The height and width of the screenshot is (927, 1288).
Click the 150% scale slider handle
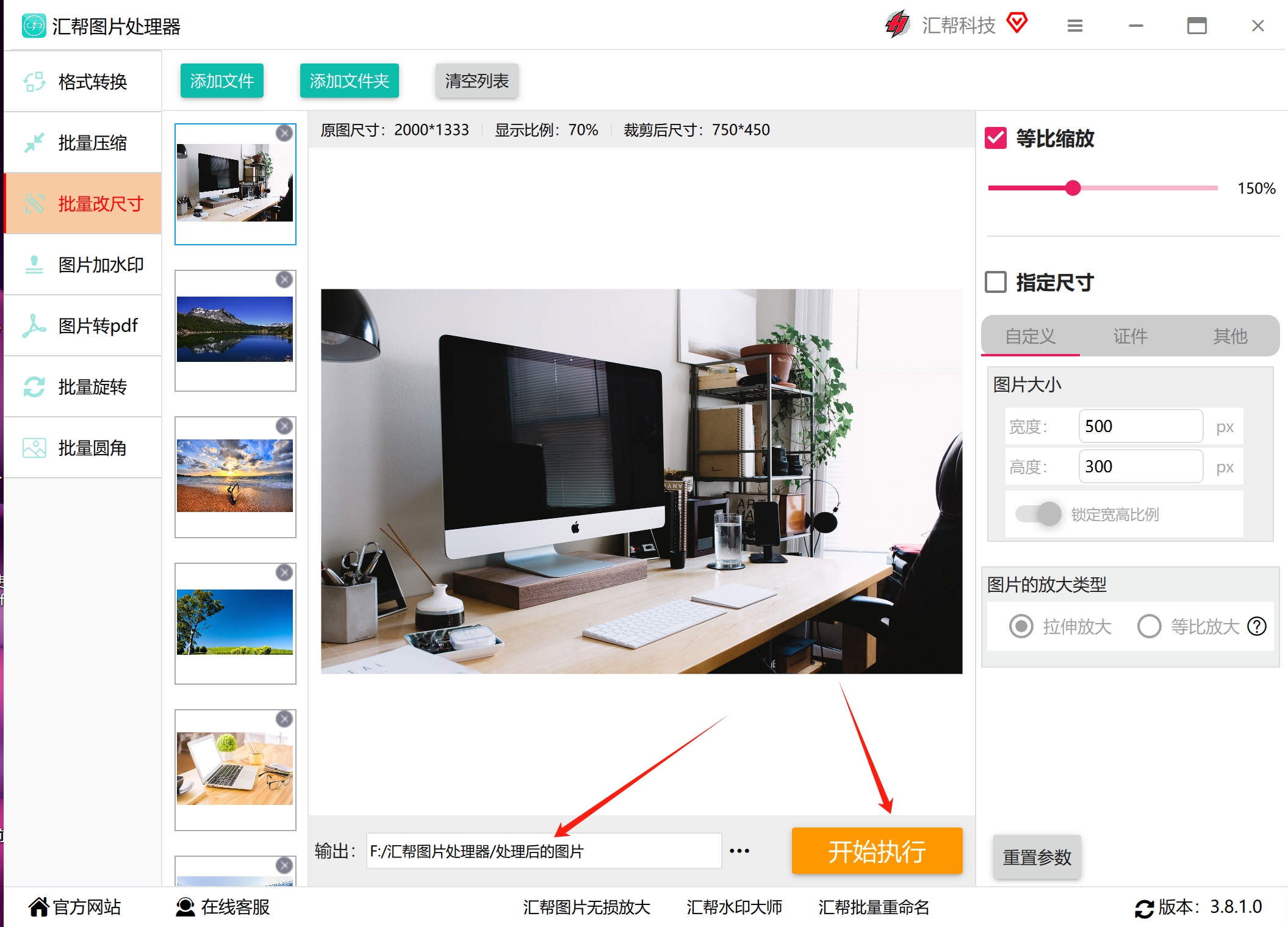click(1073, 188)
